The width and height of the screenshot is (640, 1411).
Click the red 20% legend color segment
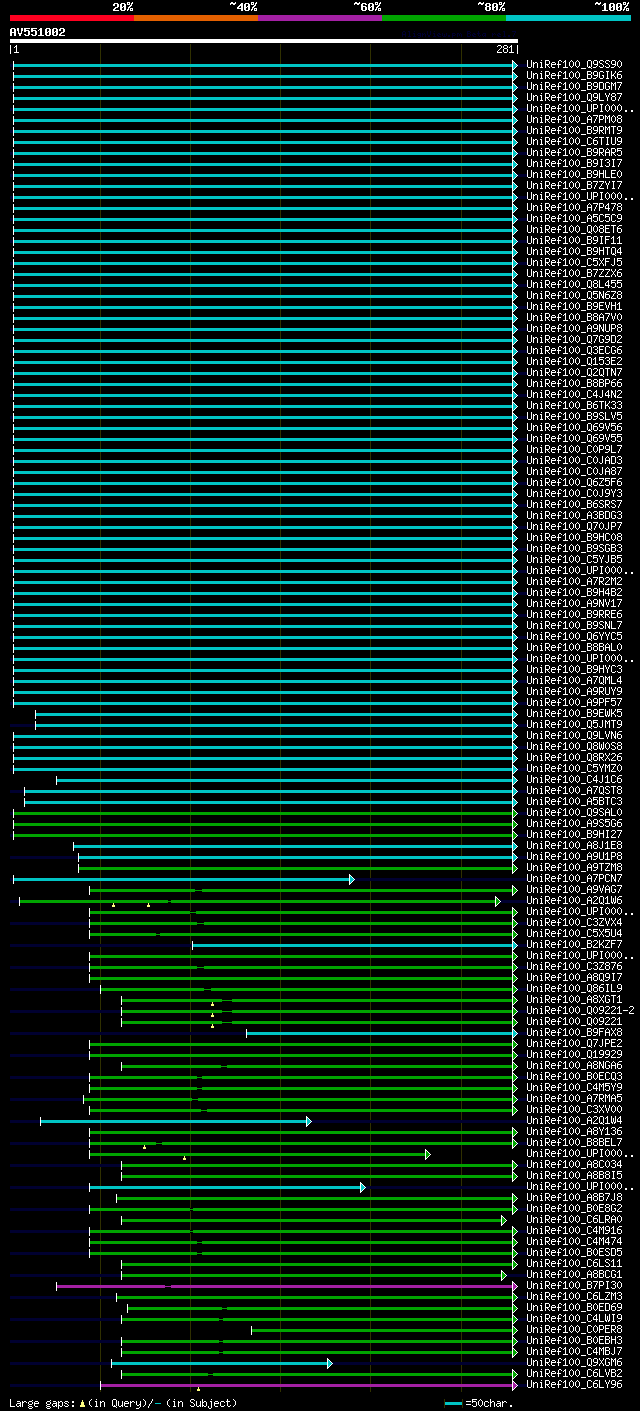(72, 17)
